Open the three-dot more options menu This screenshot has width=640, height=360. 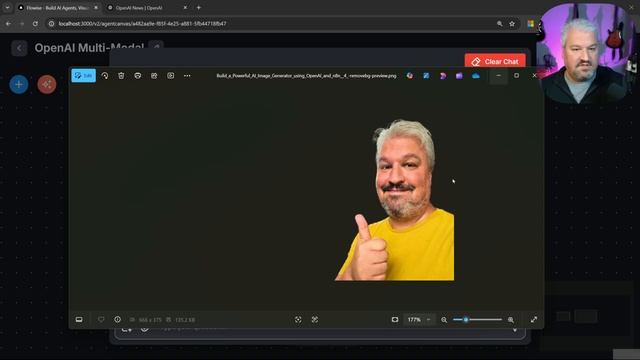click(x=187, y=76)
